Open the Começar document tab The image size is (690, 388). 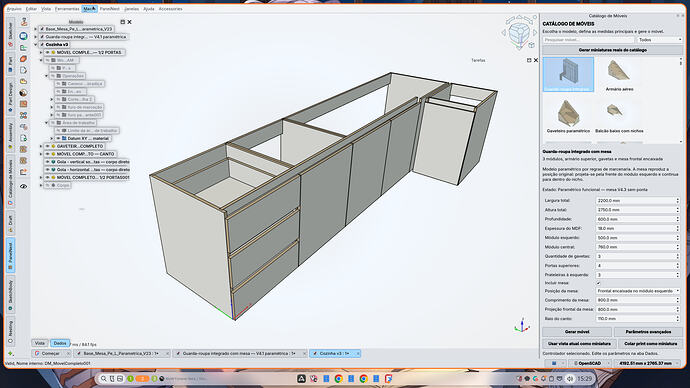click(51, 353)
